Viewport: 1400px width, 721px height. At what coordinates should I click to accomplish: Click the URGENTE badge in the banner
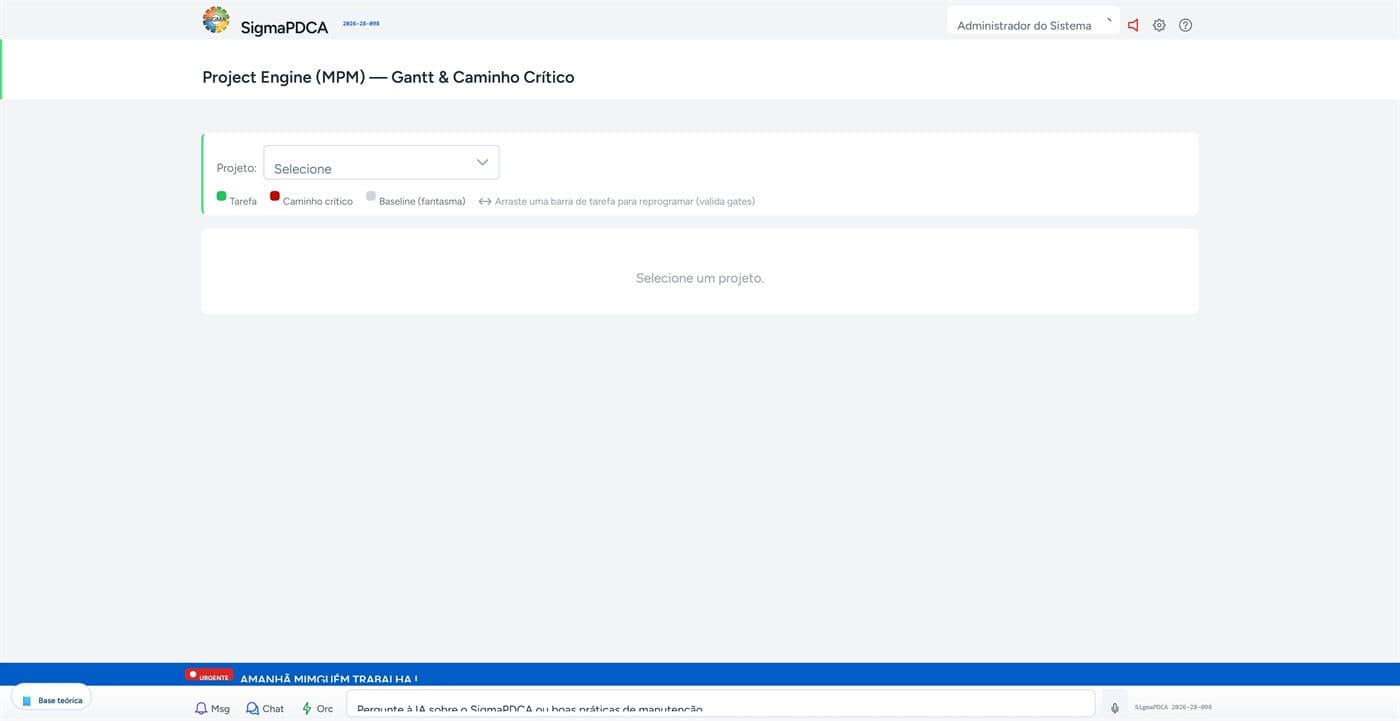click(209, 676)
